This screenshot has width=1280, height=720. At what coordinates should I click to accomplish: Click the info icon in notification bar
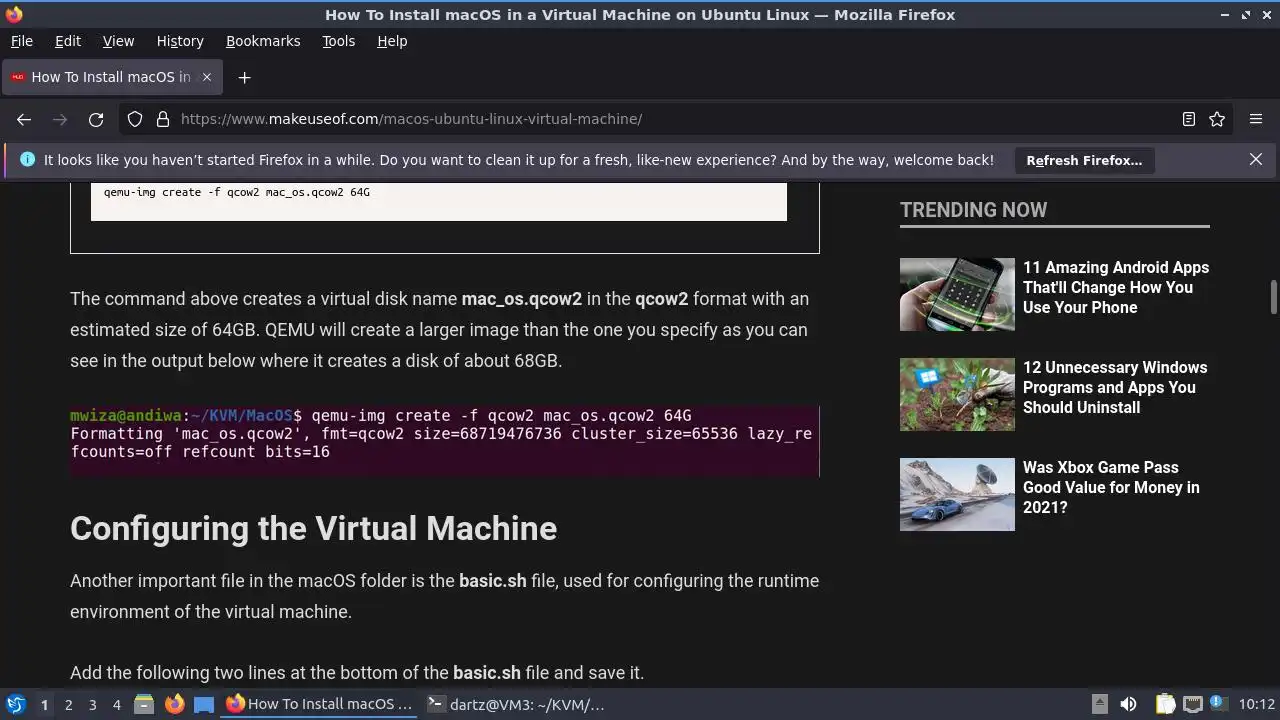(27, 159)
